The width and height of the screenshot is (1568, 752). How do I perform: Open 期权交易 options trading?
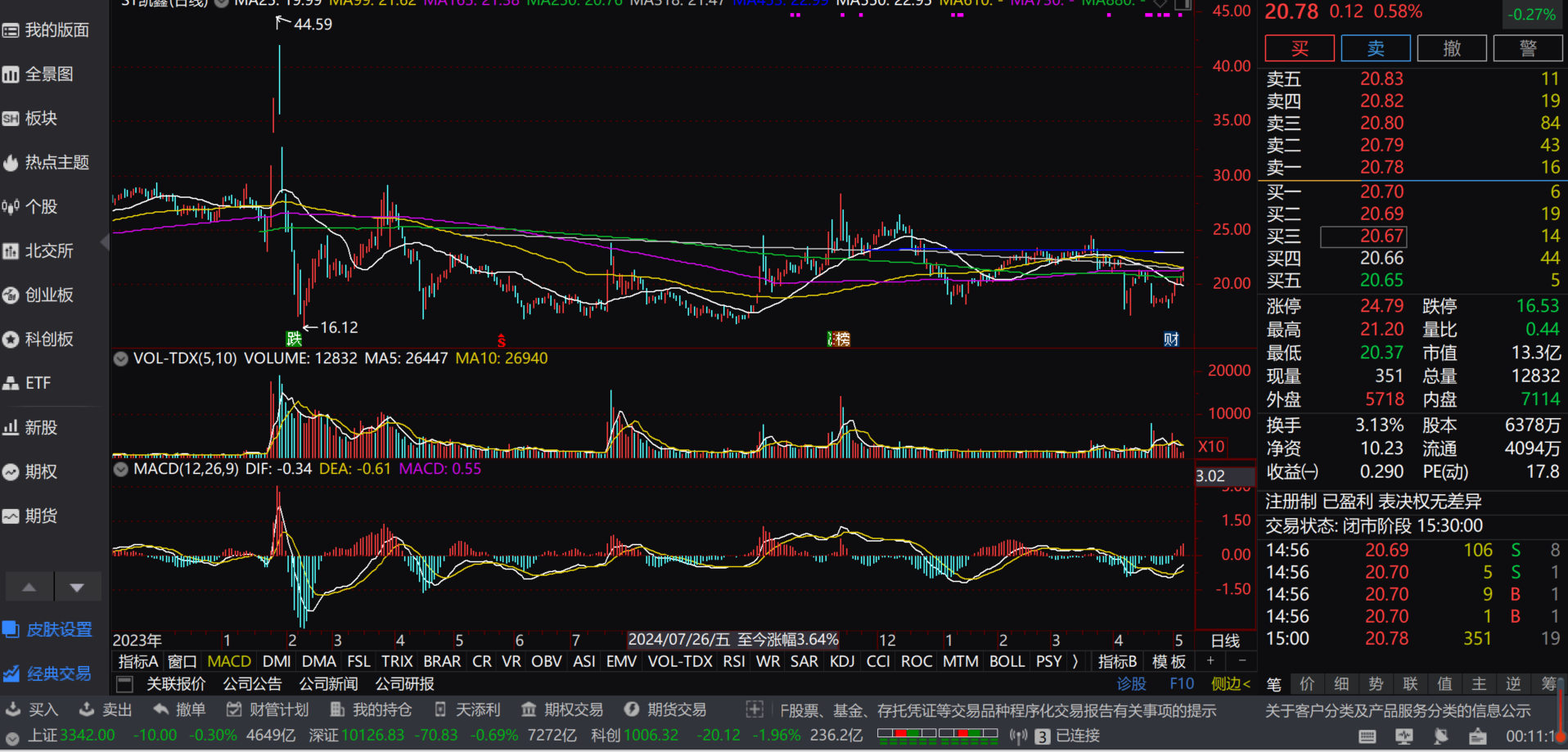[562, 709]
